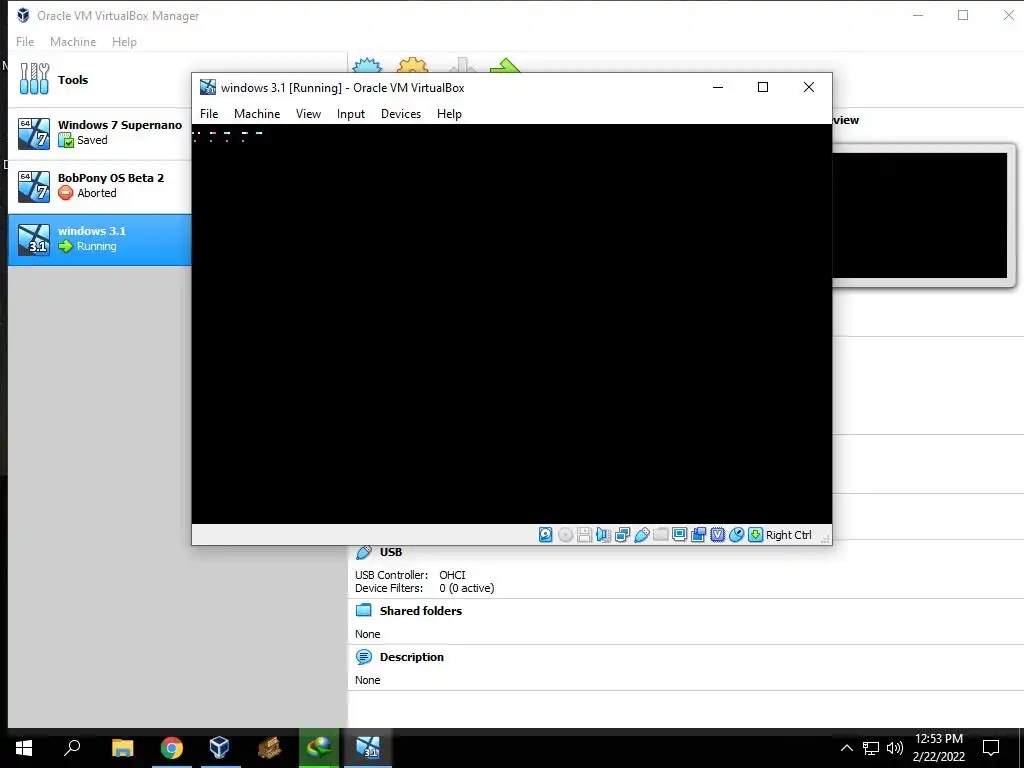The width and height of the screenshot is (1024, 768).
Task: Click the Description section header
Action: pyautogui.click(x=411, y=657)
